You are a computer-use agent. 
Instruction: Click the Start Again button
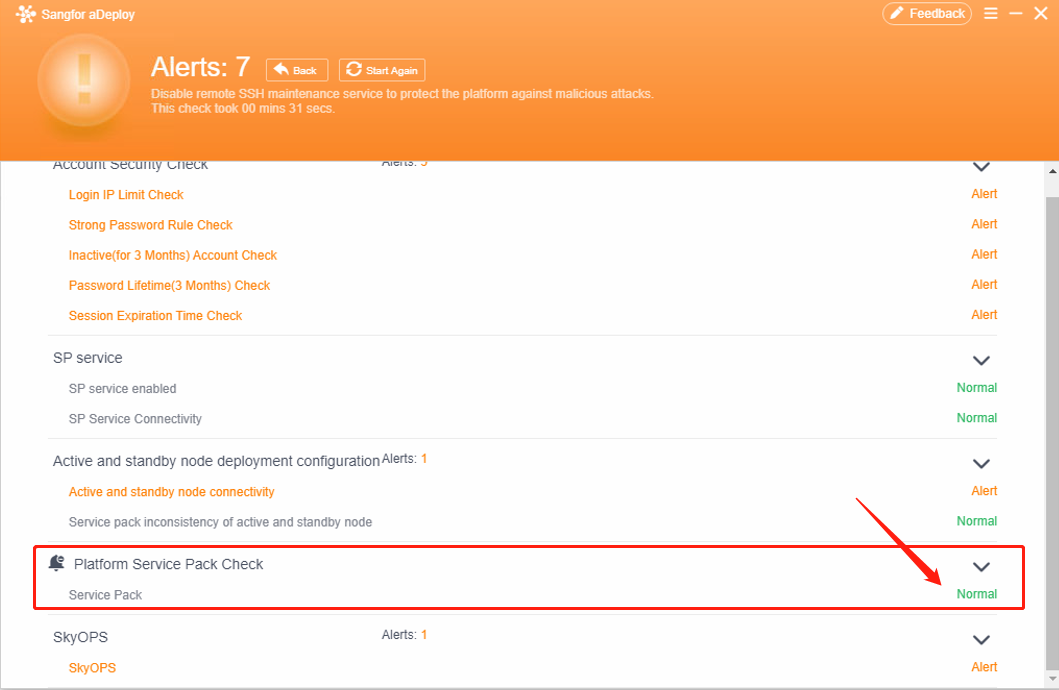point(381,69)
